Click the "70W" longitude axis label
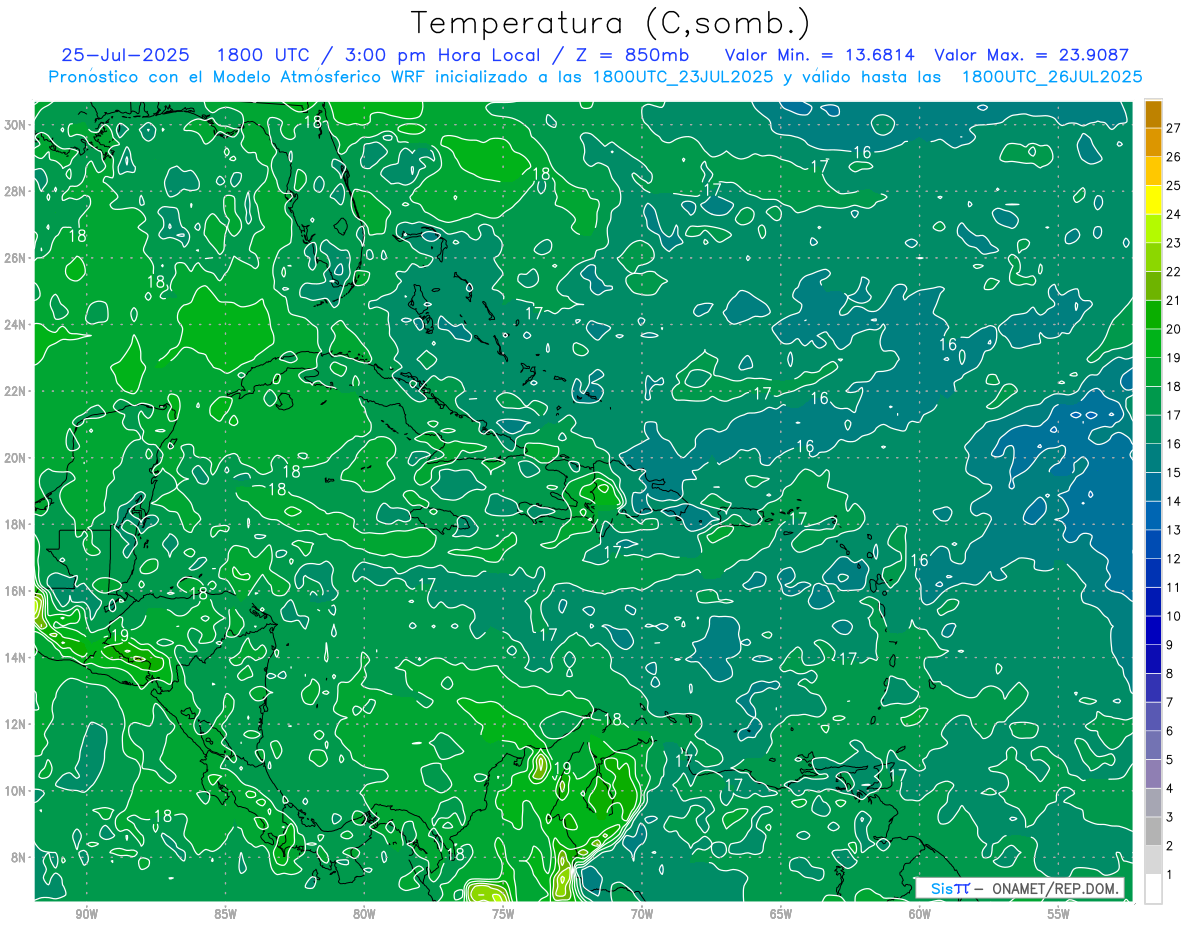This screenshot has height=927, width=1200. click(642, 914)
